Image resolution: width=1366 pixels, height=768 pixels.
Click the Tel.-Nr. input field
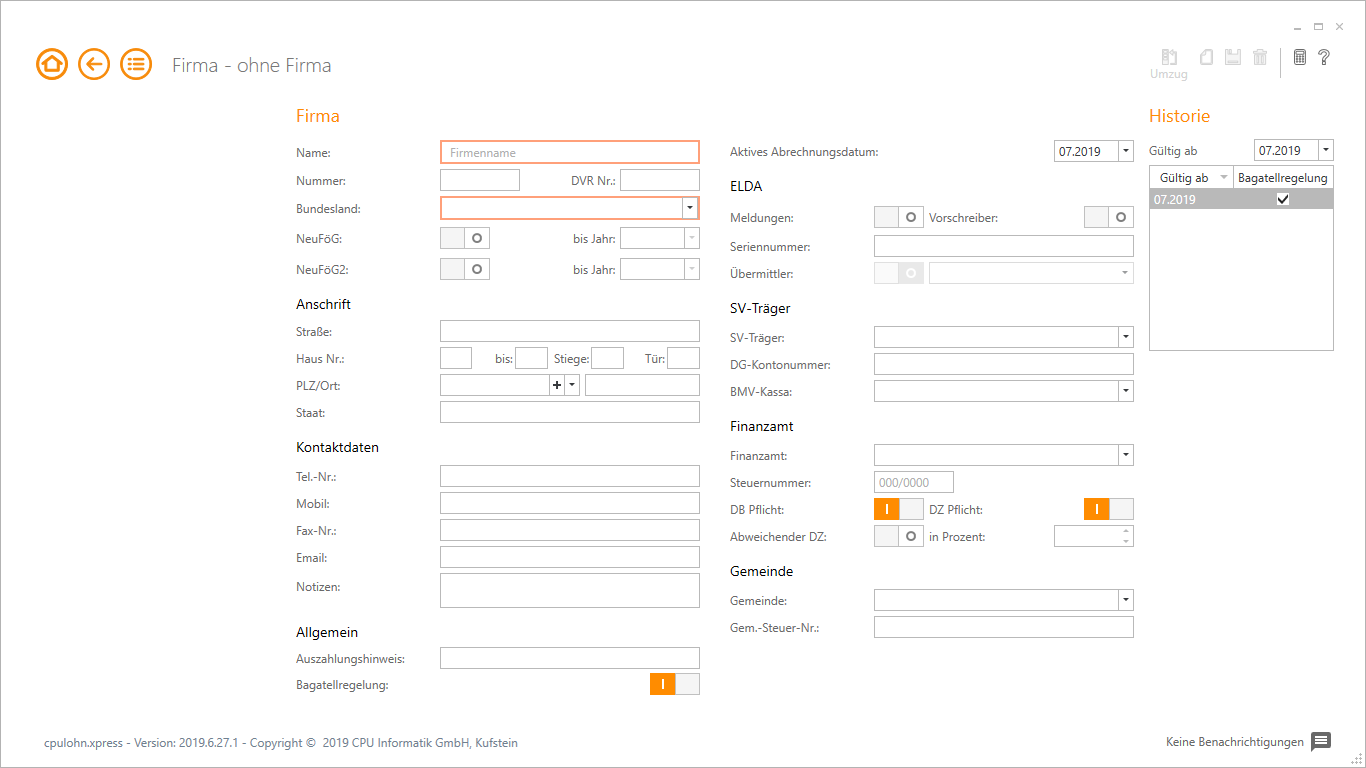[570, 476]
